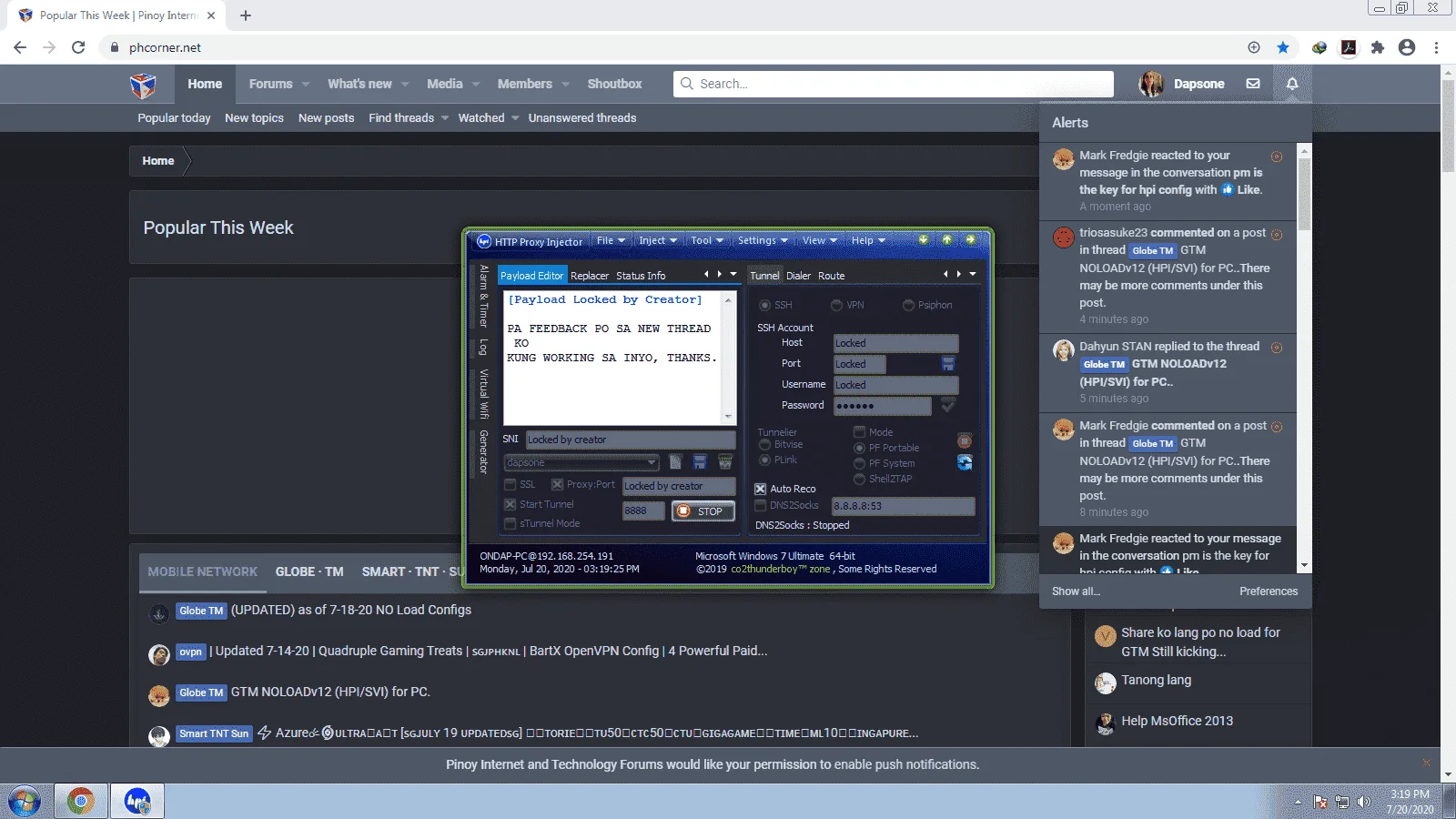The width and height of the screenshot is (1456, 819).
Task: Select the PF System radio button
Action: click(x=859, y=463)
